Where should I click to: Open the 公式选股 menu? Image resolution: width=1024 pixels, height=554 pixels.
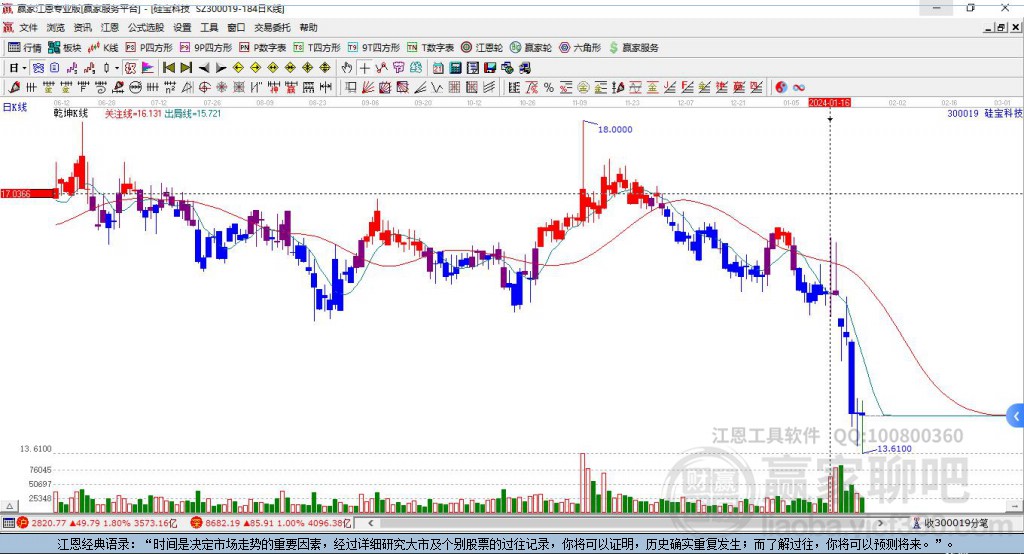point(146,27)
